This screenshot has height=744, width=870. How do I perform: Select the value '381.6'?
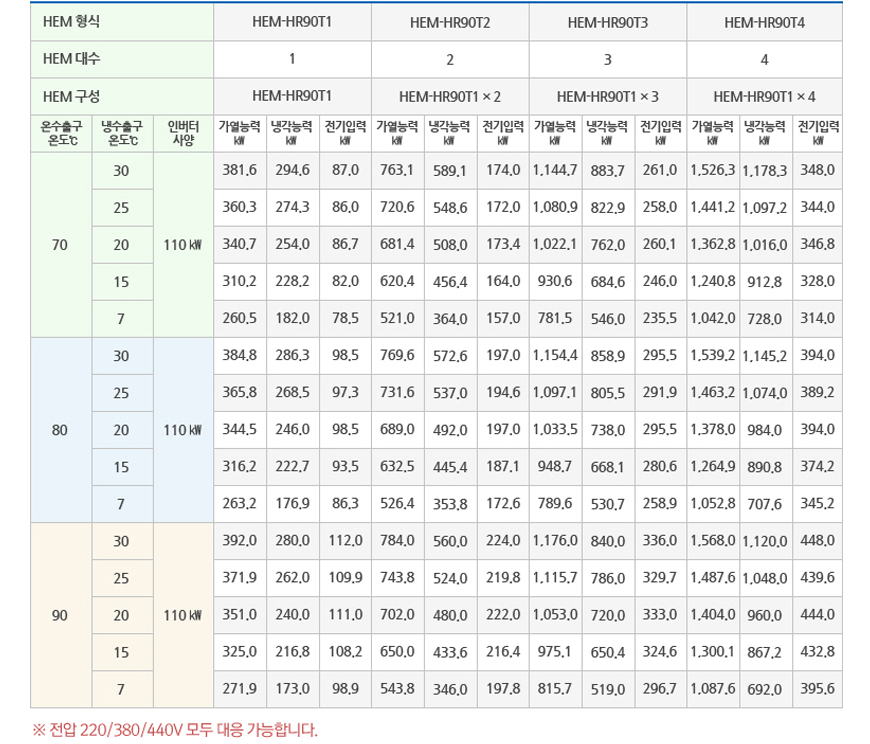(240, 170)
